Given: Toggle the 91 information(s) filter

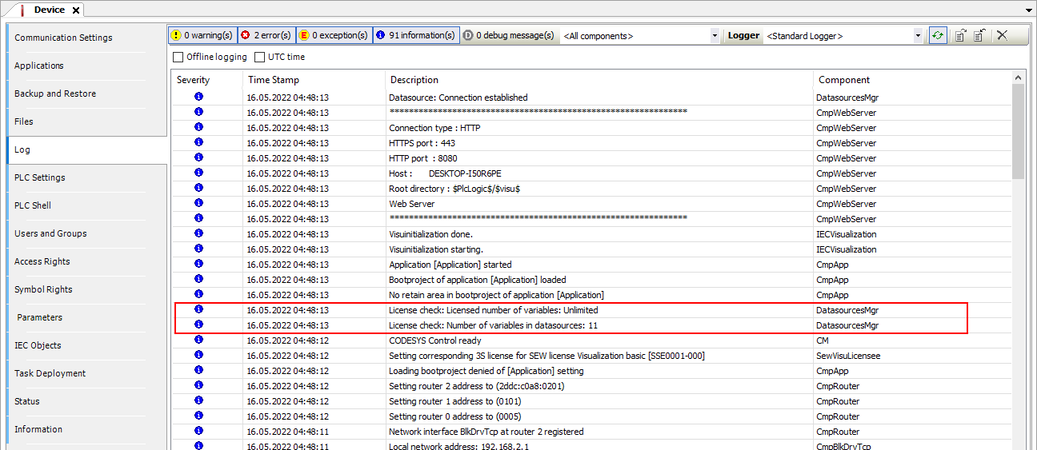Looking at the screenshot, I should (x=416, y=35).
